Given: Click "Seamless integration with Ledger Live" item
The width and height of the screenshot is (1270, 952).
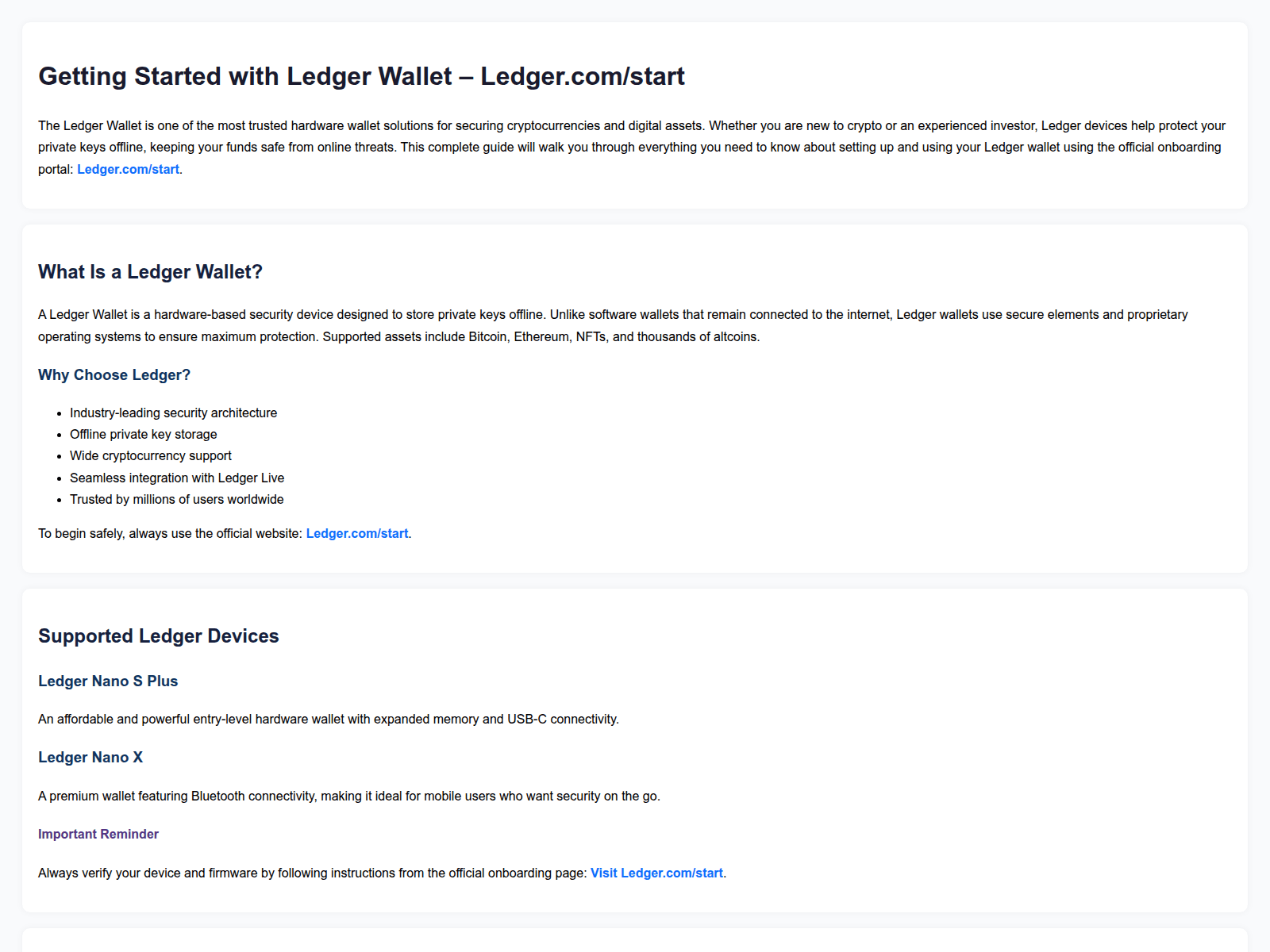Looking at the screenshot, I should tap(177, 478).
